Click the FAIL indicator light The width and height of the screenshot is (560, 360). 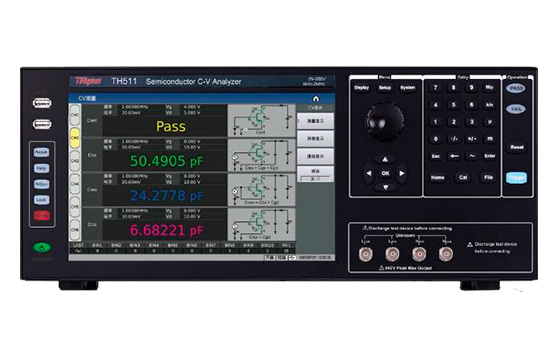[516, 109]
